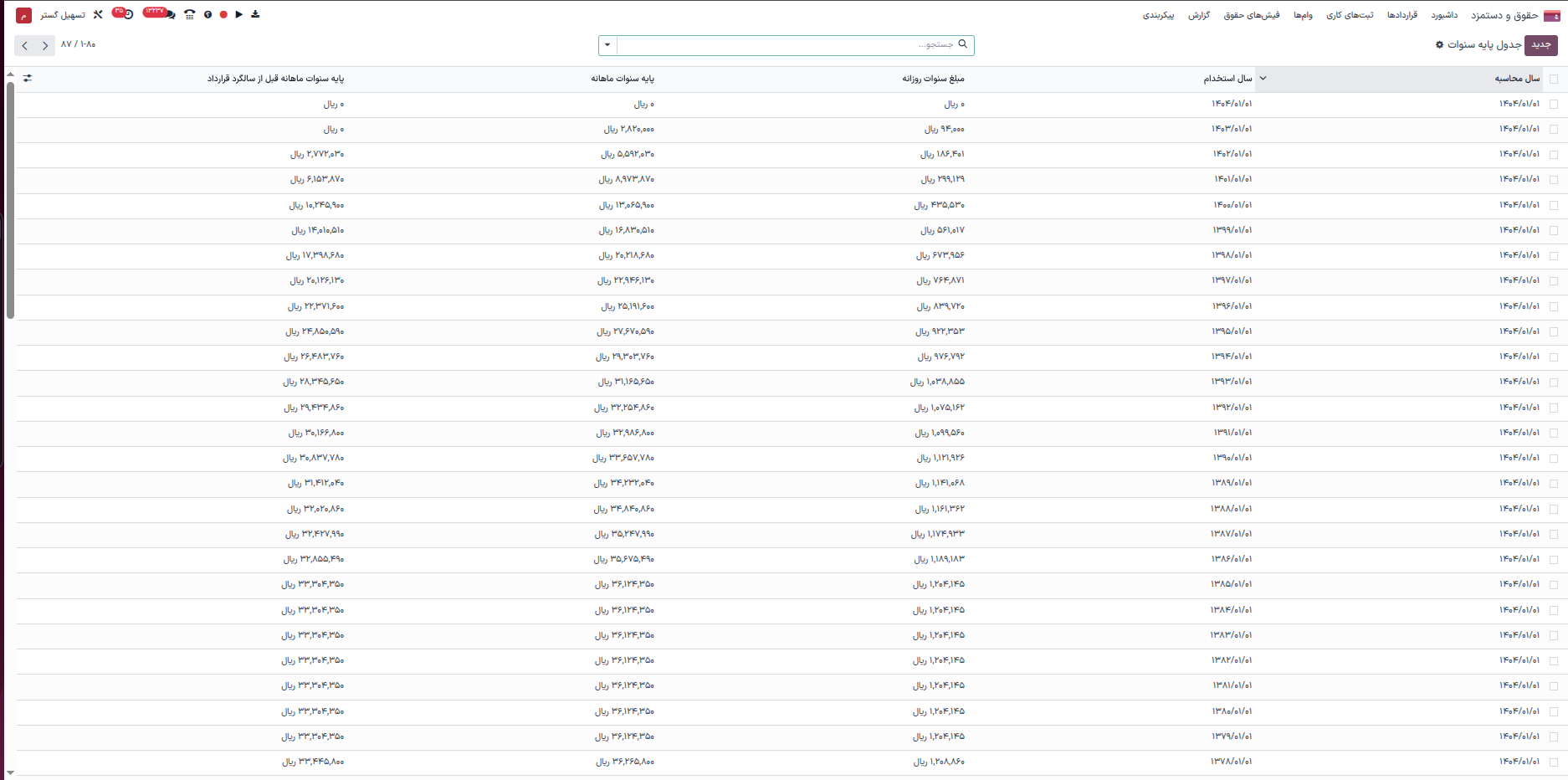Click the جدید button
This screenshot has width=1568, height=780.
point(1540,45)
